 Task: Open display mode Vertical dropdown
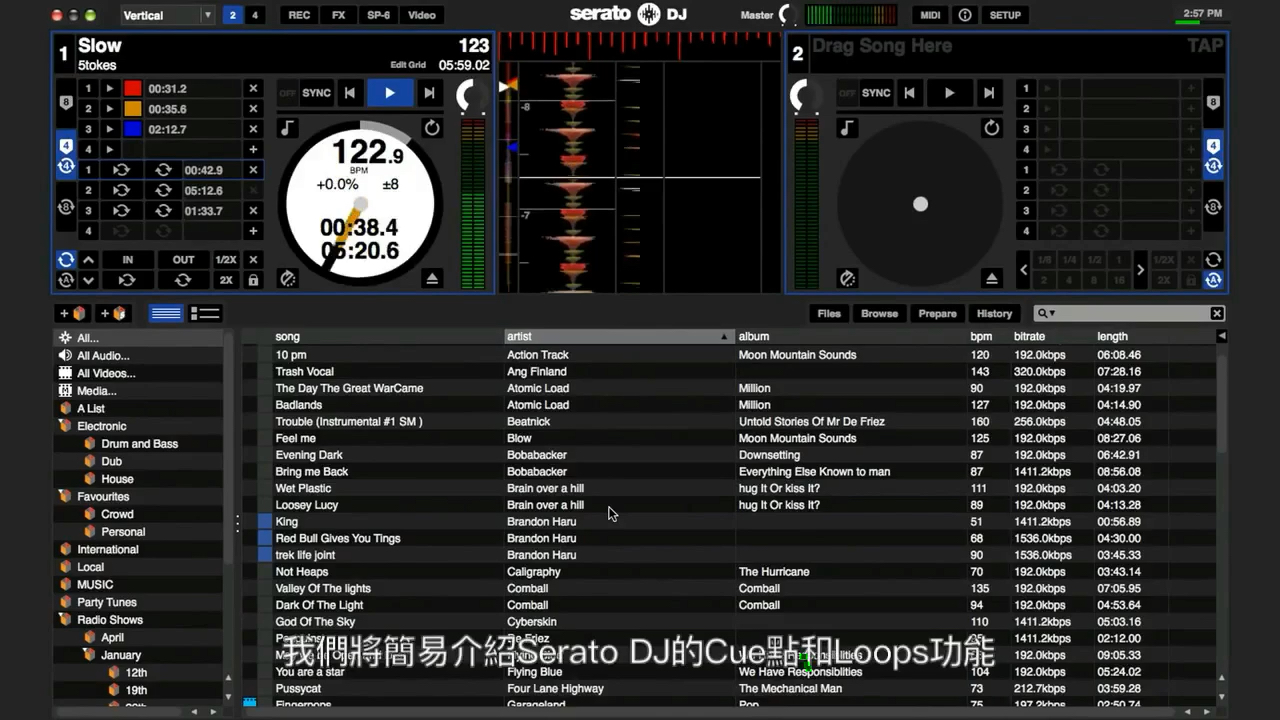click(x=166, y=15)
